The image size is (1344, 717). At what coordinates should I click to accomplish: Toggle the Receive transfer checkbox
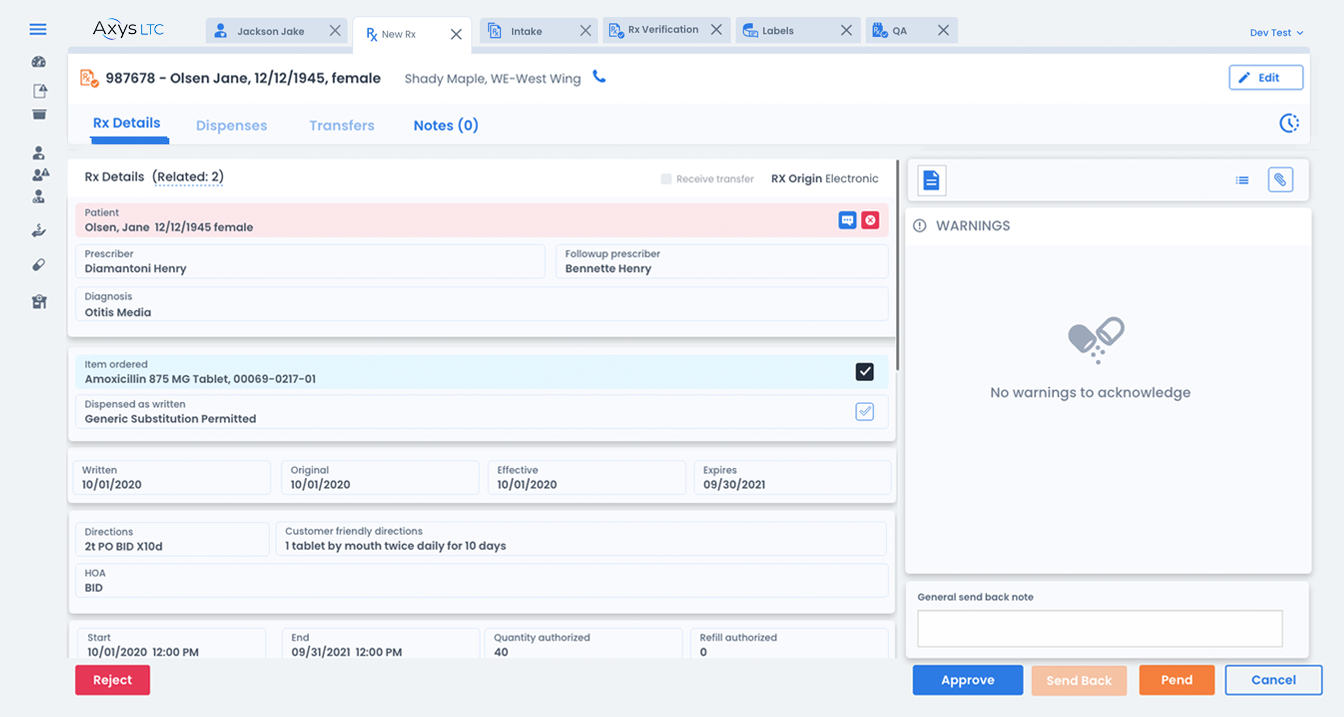[666, 179]
